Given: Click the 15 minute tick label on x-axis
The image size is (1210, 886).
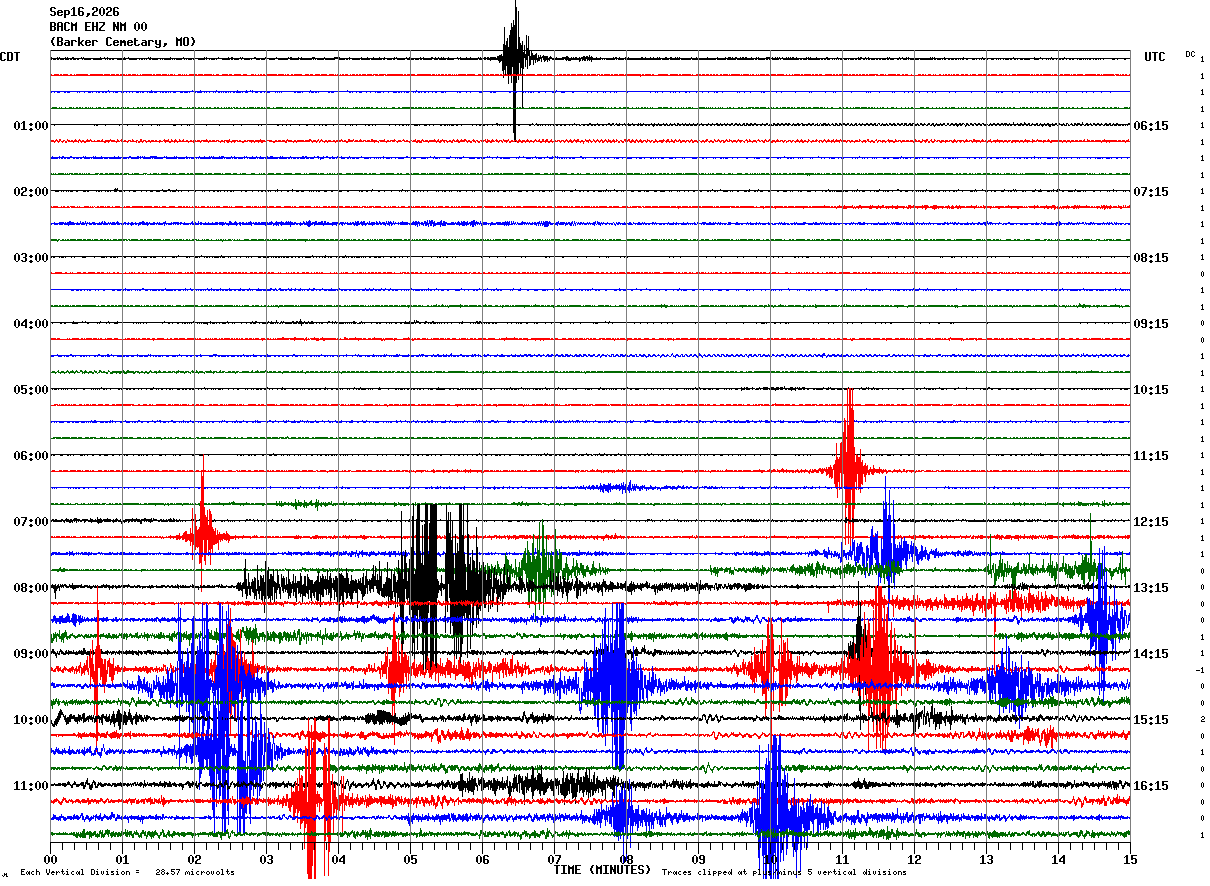Looking at the screenshot, I should [x=1130, y=859].
